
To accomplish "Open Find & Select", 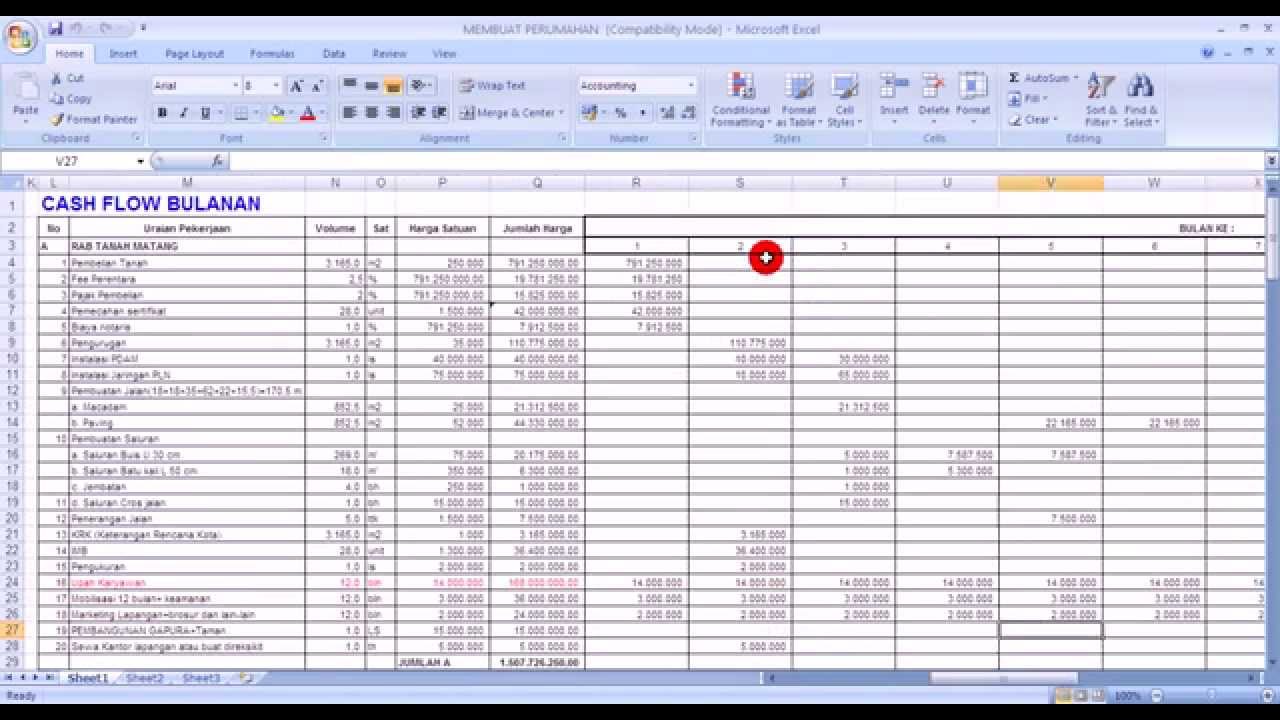I will click(1140, 100).
